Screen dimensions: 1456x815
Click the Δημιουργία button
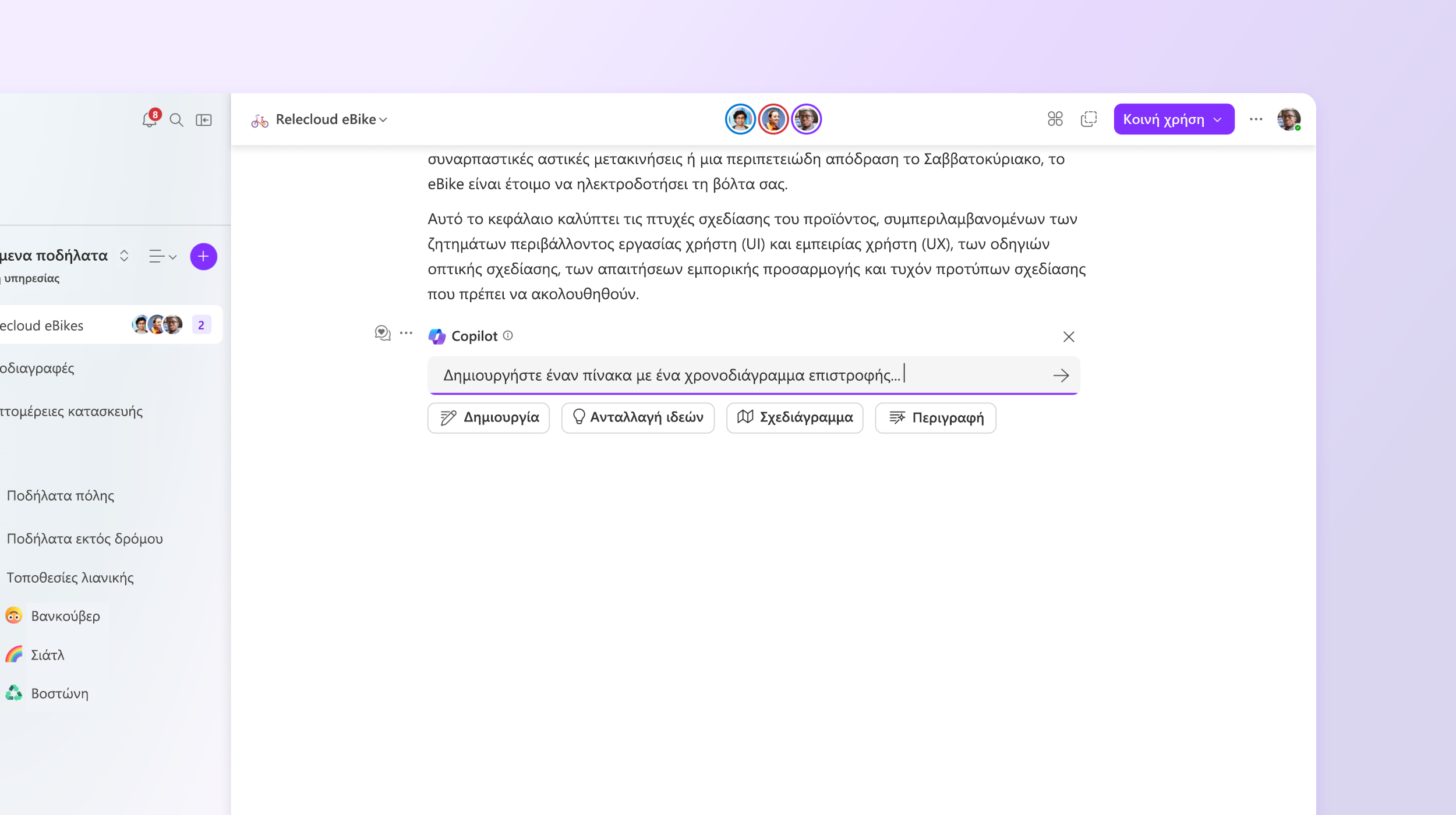pyautogui.click(x=489, y=417)
